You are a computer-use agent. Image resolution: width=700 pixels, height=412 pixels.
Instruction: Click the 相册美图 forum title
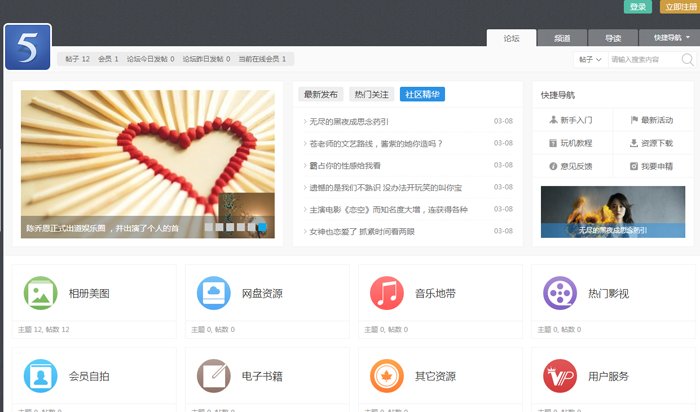point(89,293)
